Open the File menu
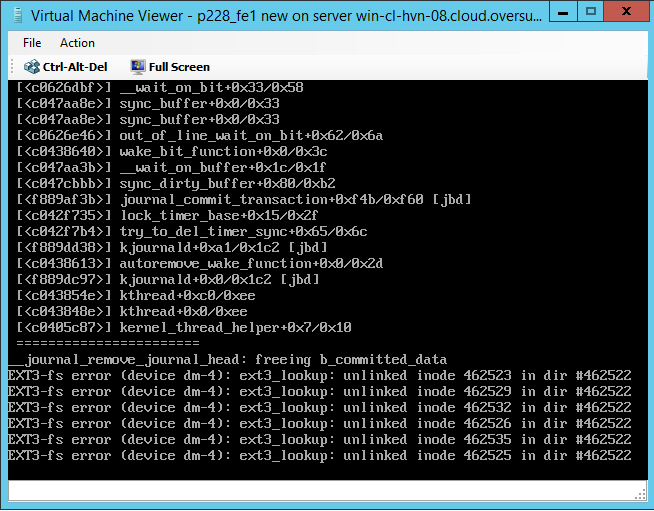The height and width of the screenshot is (511, 654). point(32,43)
